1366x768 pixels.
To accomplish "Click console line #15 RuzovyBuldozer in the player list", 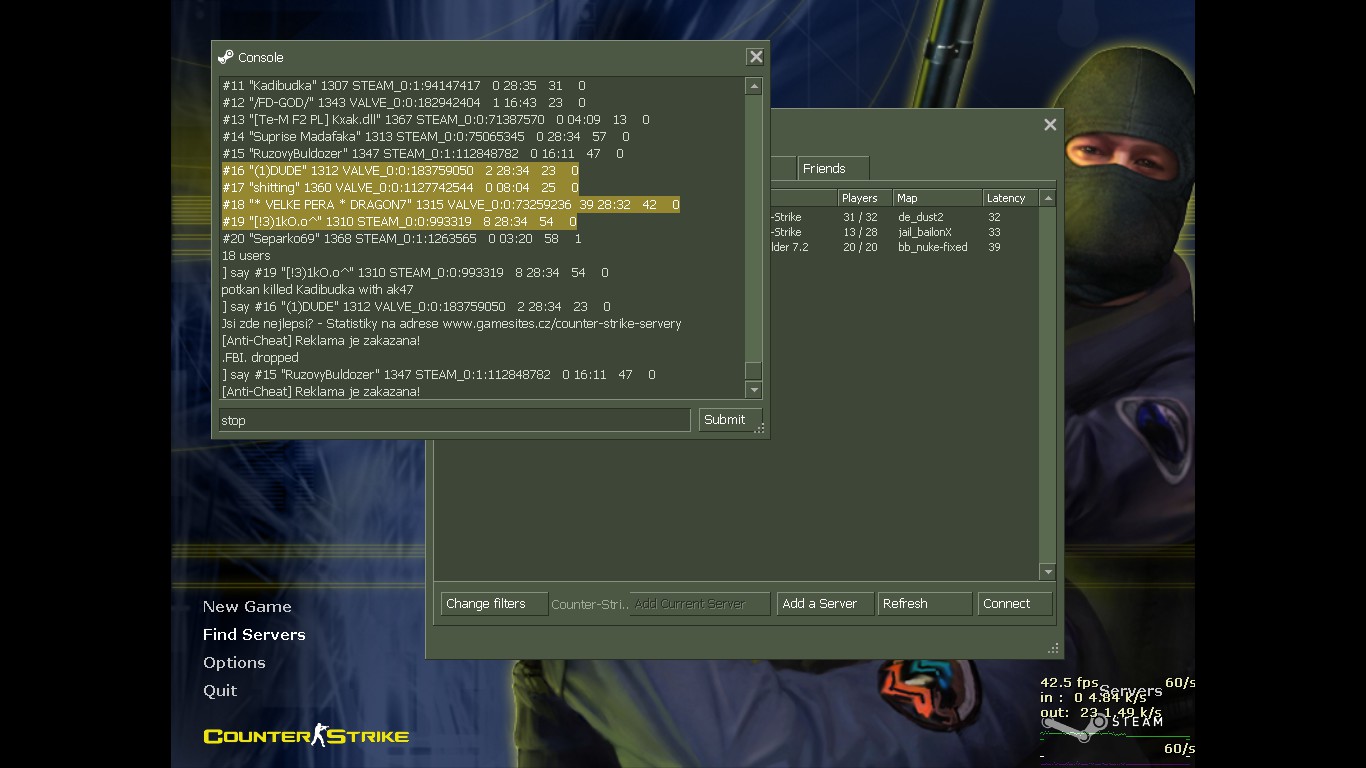I will 422,154.
